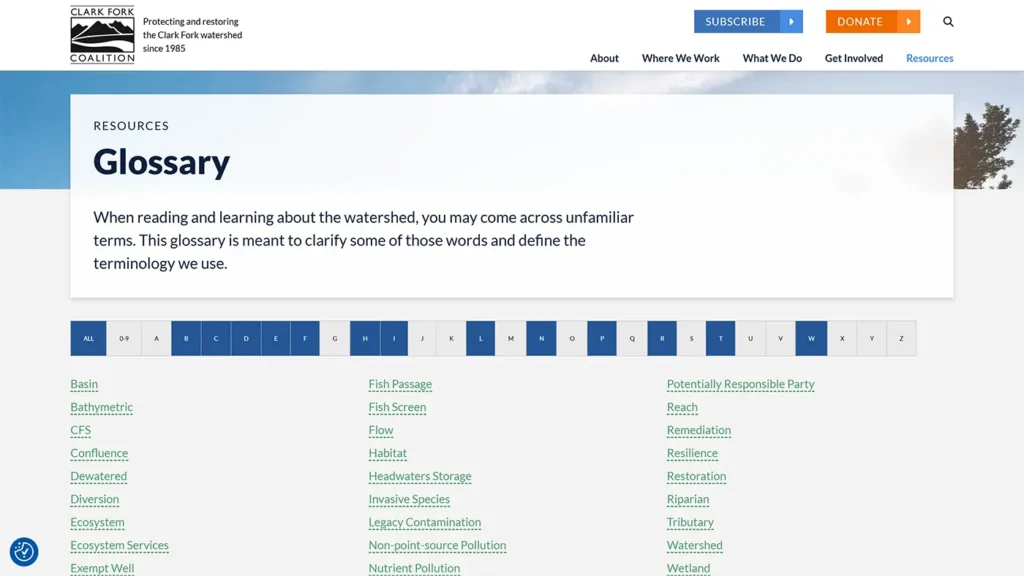Filter glossary by letter B
Screen dimensions: 1024x576
[186, 339]
